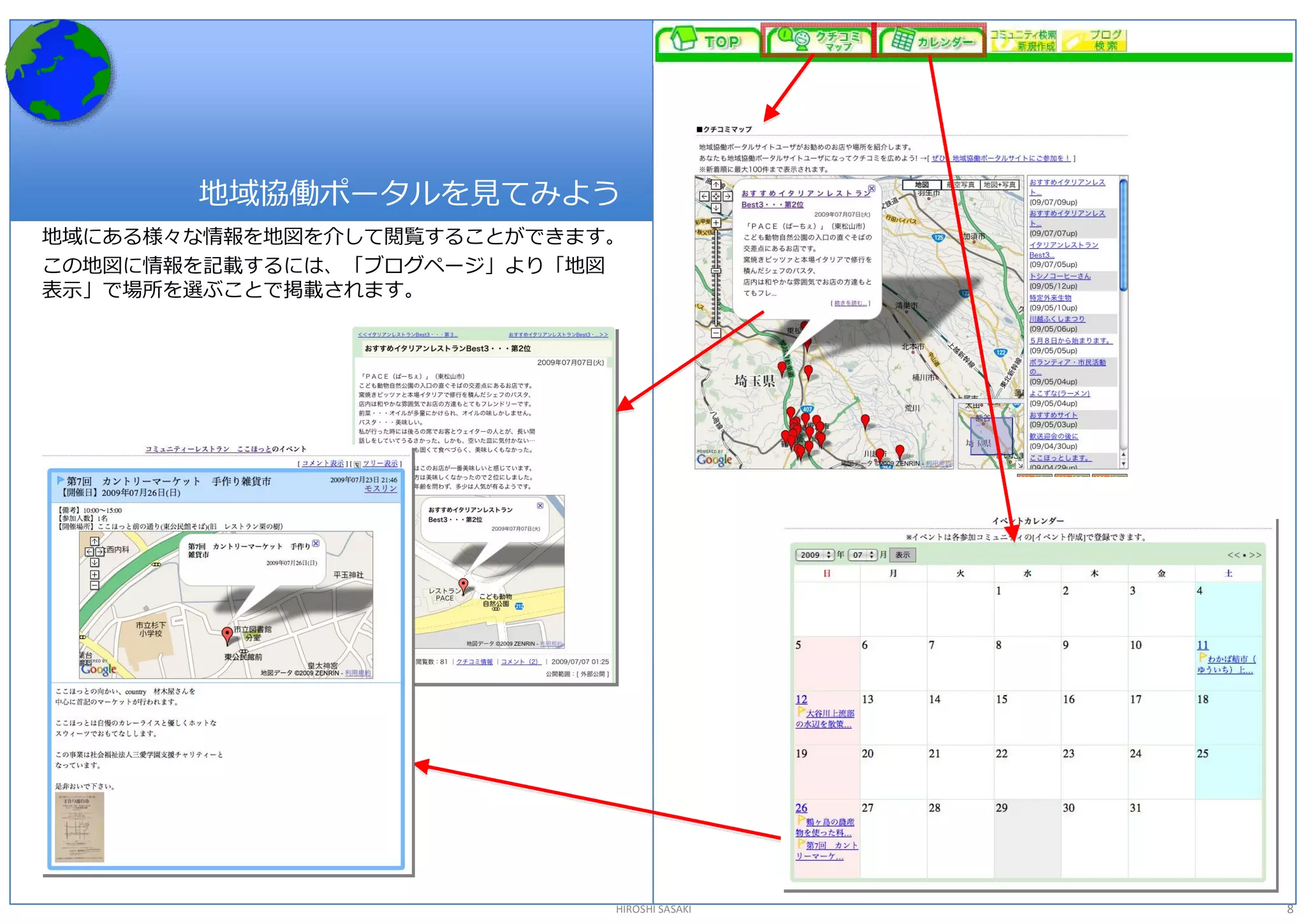Click red pin at レストランPACE
Screen dimensions: 1306x924
click(x=464, y=585)
